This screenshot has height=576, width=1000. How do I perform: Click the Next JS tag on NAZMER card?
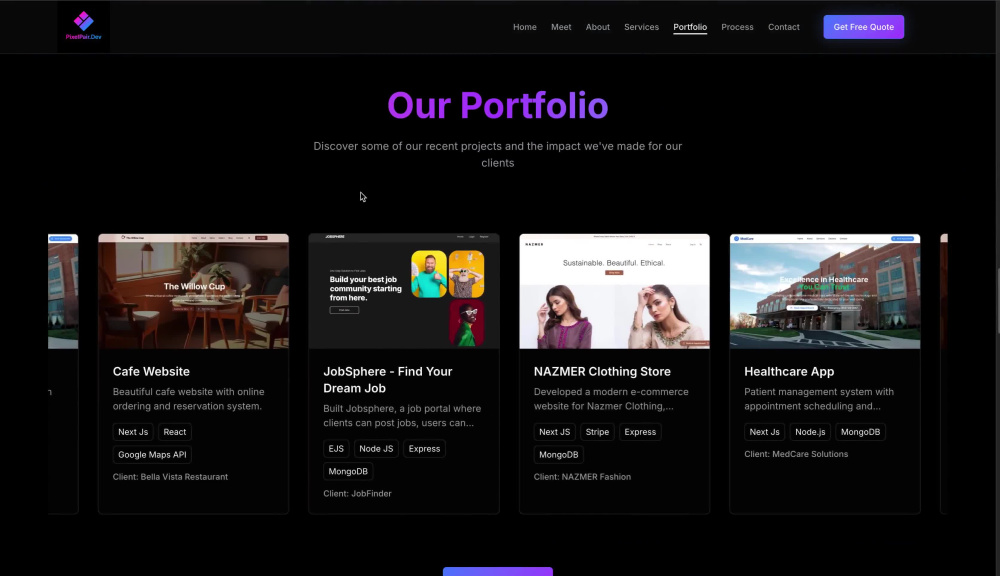(554, 432)
